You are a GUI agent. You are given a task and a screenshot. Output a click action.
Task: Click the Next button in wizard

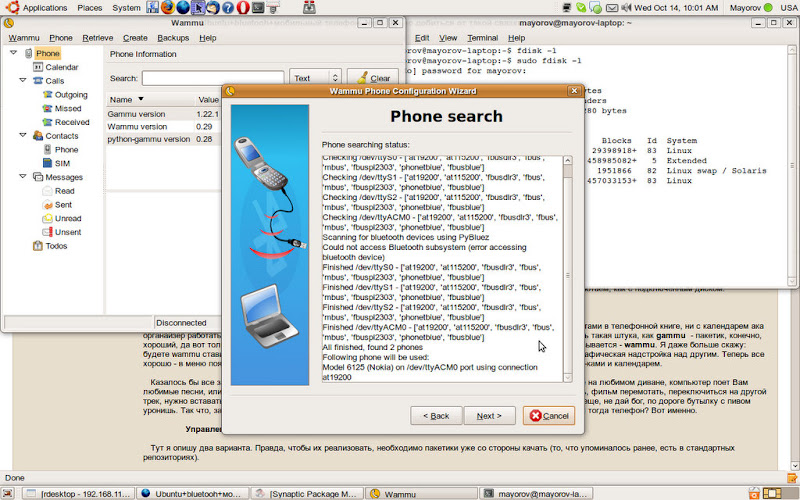[489, 416]
